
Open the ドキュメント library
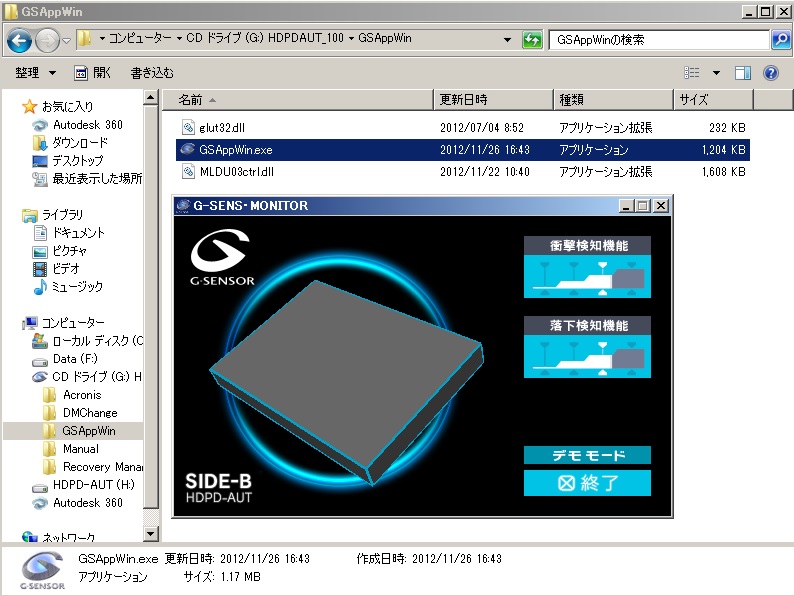(78, 233)
